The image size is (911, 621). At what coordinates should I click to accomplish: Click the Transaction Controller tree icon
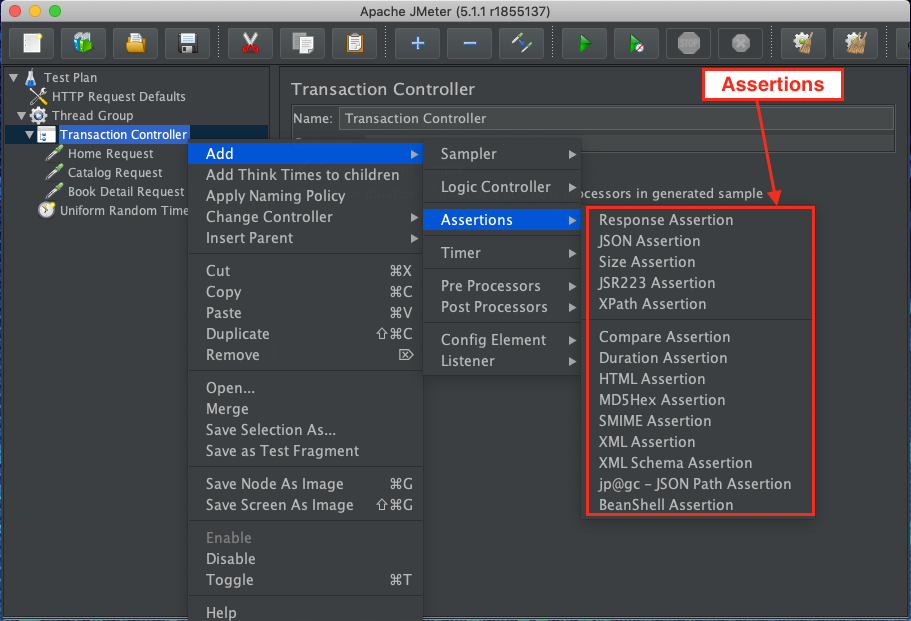tap(46, 135)
